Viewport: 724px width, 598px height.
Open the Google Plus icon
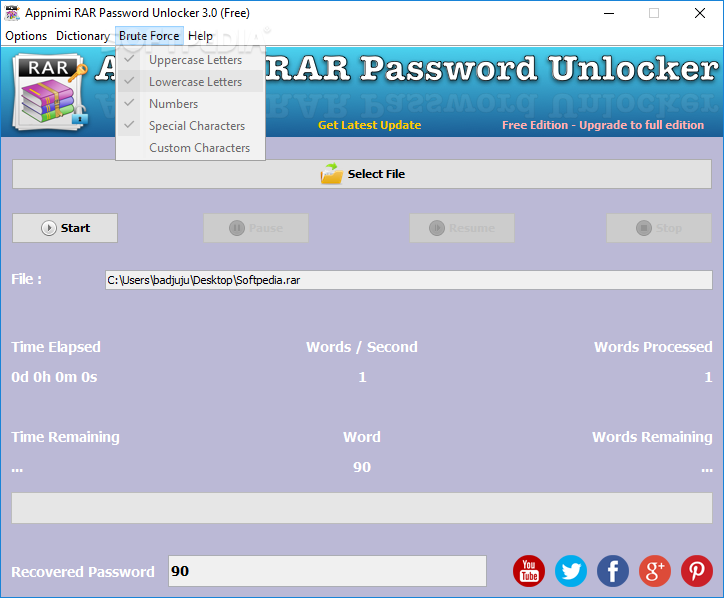pyautogui.click(x=655, y=571)
